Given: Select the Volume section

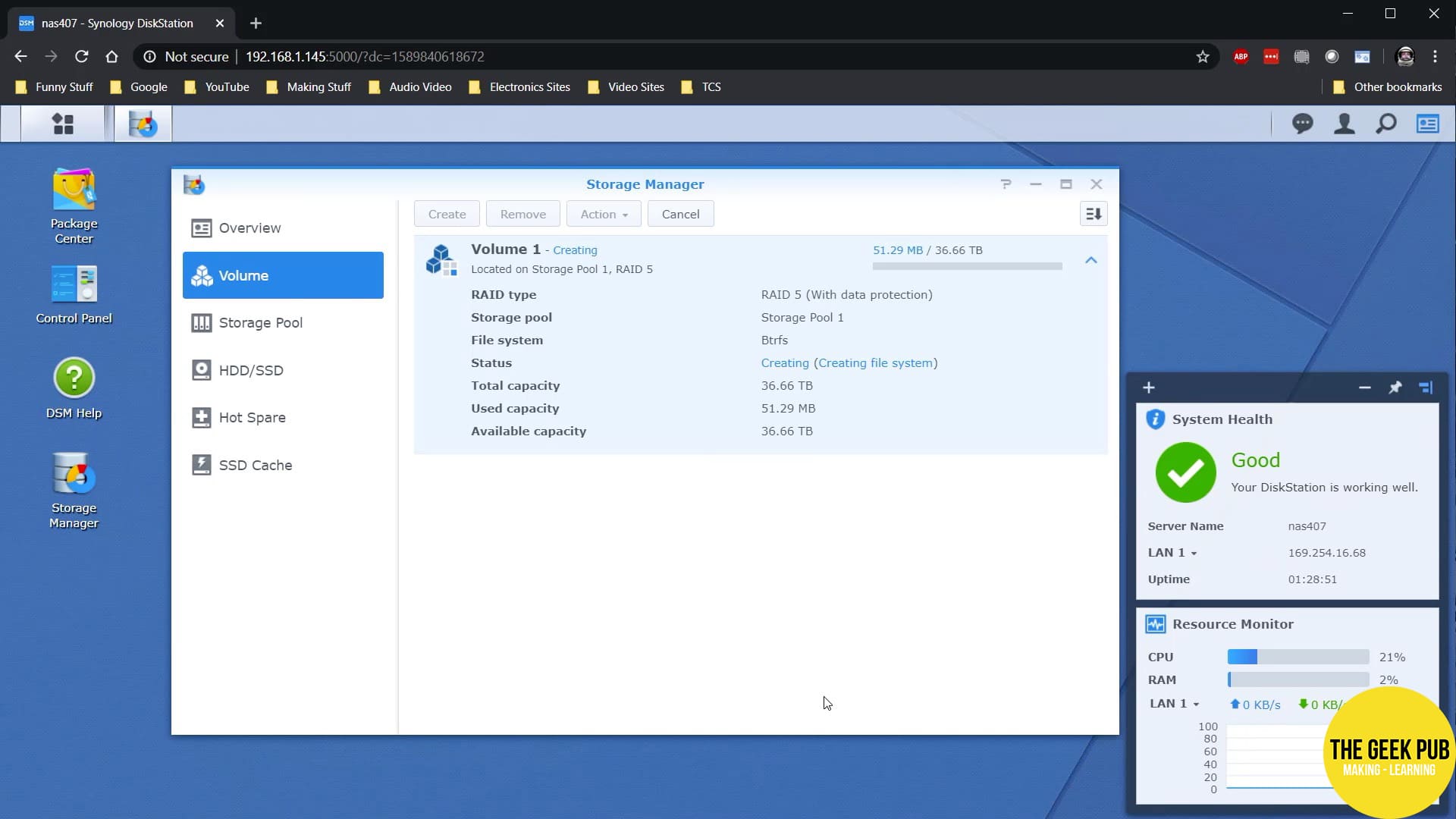Looking at the screenshot, I should click(x=283, y=275).
